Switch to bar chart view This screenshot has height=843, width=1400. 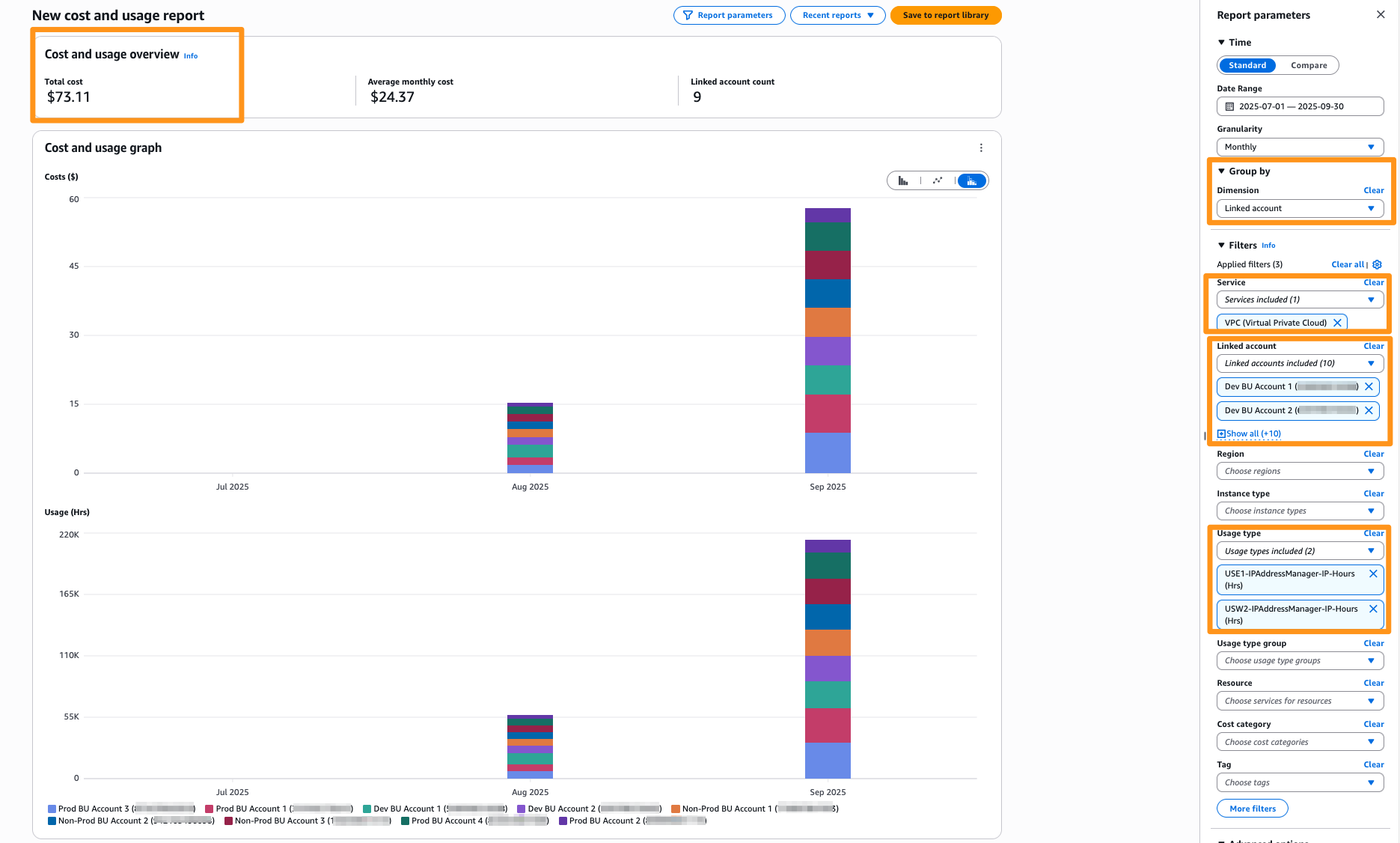pos(902,180)
